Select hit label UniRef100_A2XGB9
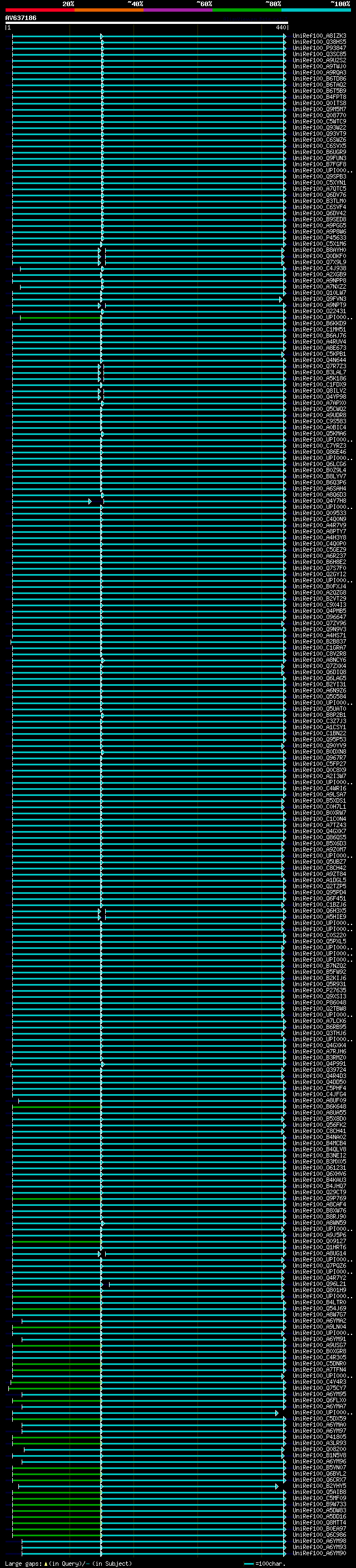The image size is (356, 1568). tap(319, 275)
